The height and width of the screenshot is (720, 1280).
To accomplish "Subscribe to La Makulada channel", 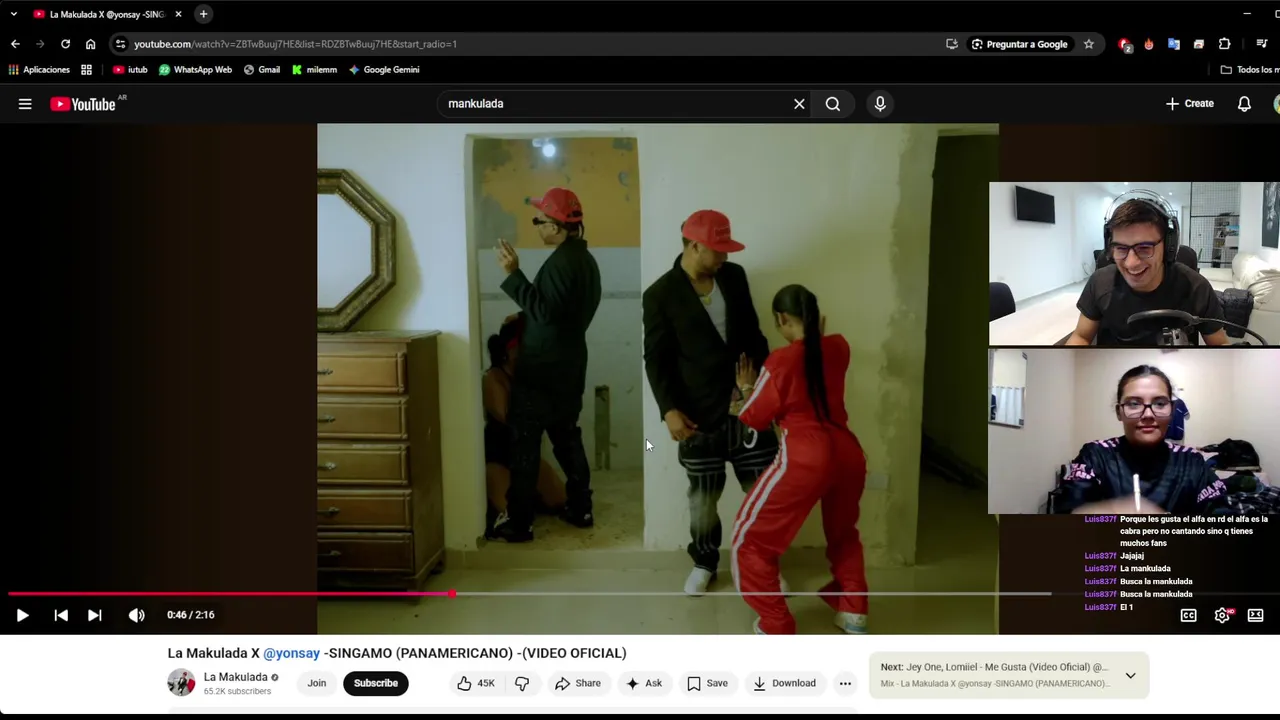I will [x=376, y=683].
